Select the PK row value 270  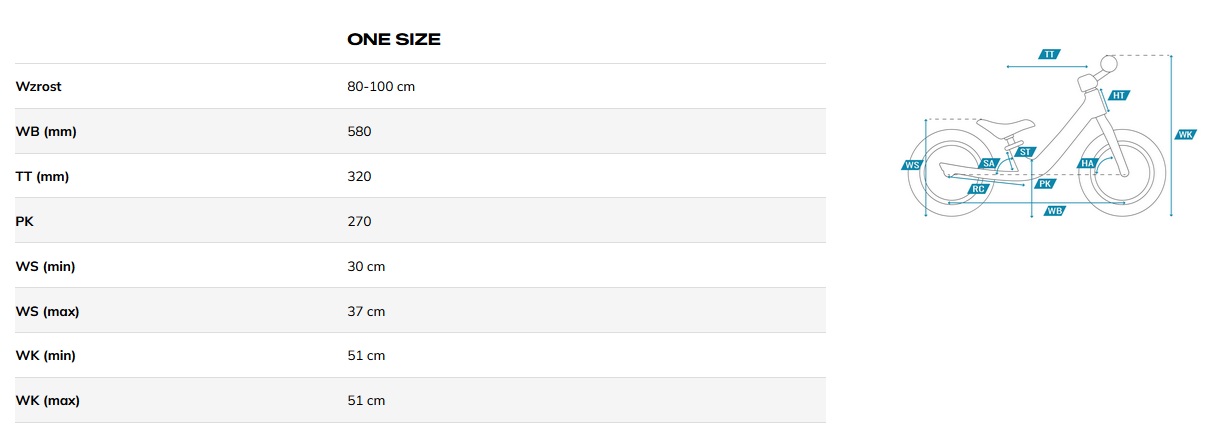359,221
